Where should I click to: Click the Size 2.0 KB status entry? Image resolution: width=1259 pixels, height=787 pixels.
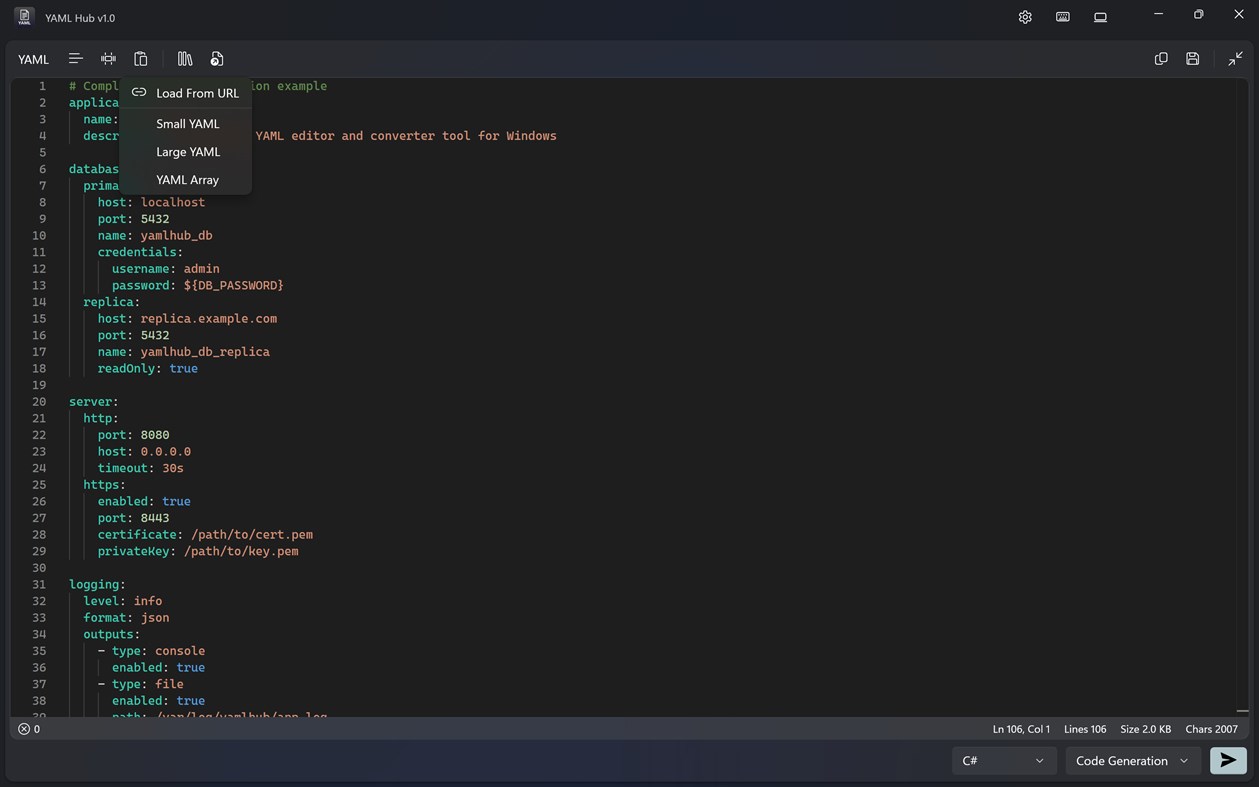[1146, 729]
